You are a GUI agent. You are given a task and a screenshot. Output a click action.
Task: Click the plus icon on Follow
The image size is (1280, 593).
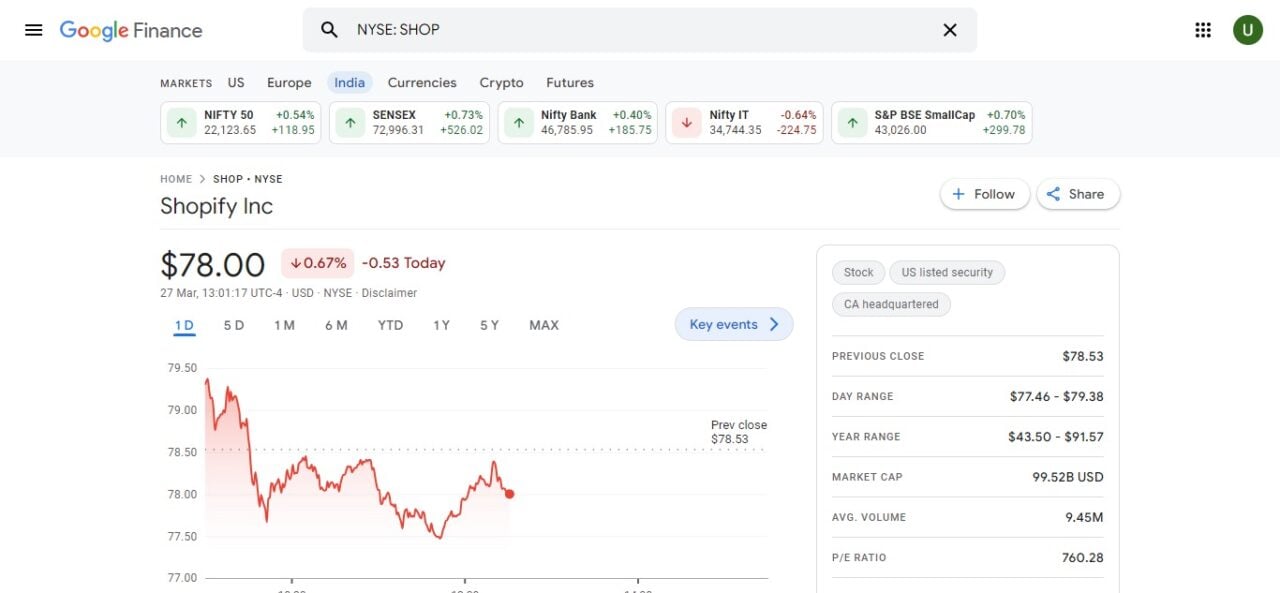(x=958, y=194)
